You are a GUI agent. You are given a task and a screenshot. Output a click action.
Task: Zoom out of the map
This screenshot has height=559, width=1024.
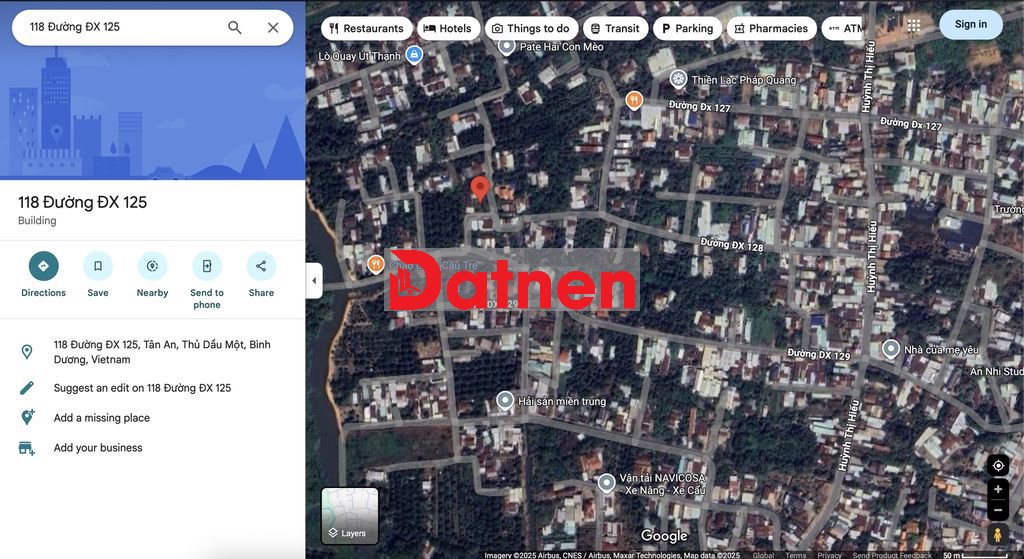[998, 510]
